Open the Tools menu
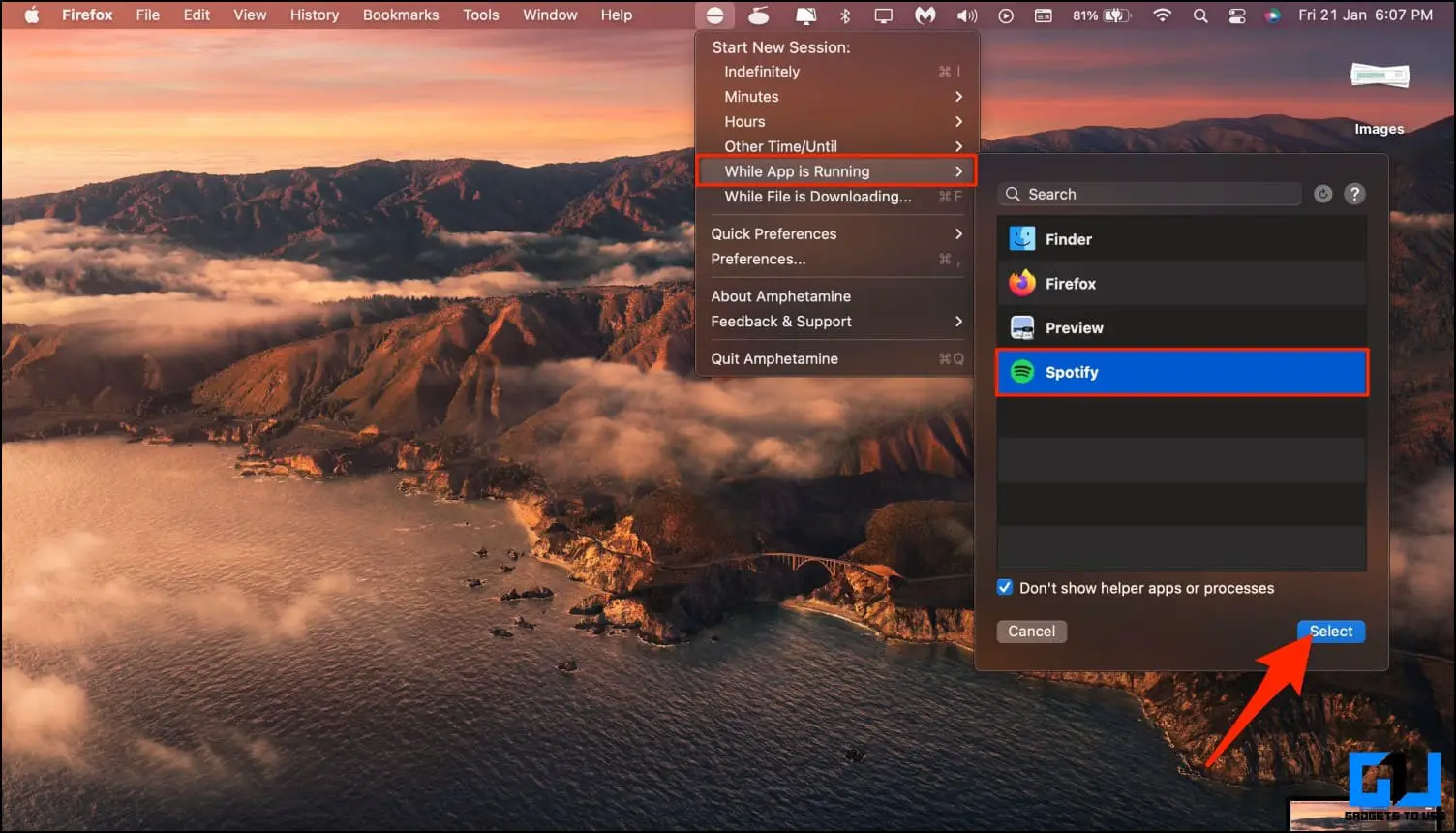The width and height of the screenshot is (1456, 833). coord(481,15)
